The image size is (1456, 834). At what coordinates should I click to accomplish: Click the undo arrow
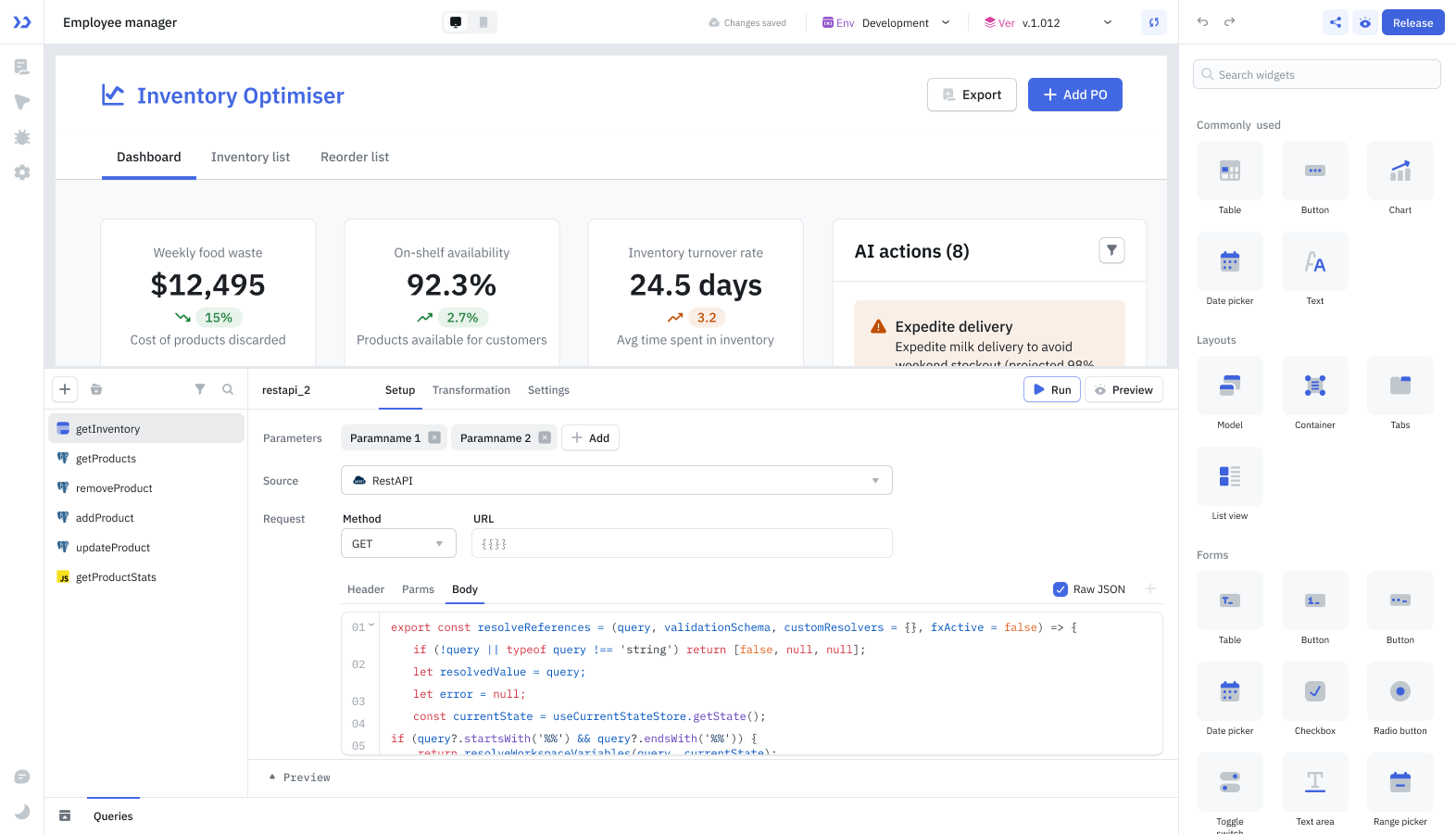click(x=1202, y=22)
